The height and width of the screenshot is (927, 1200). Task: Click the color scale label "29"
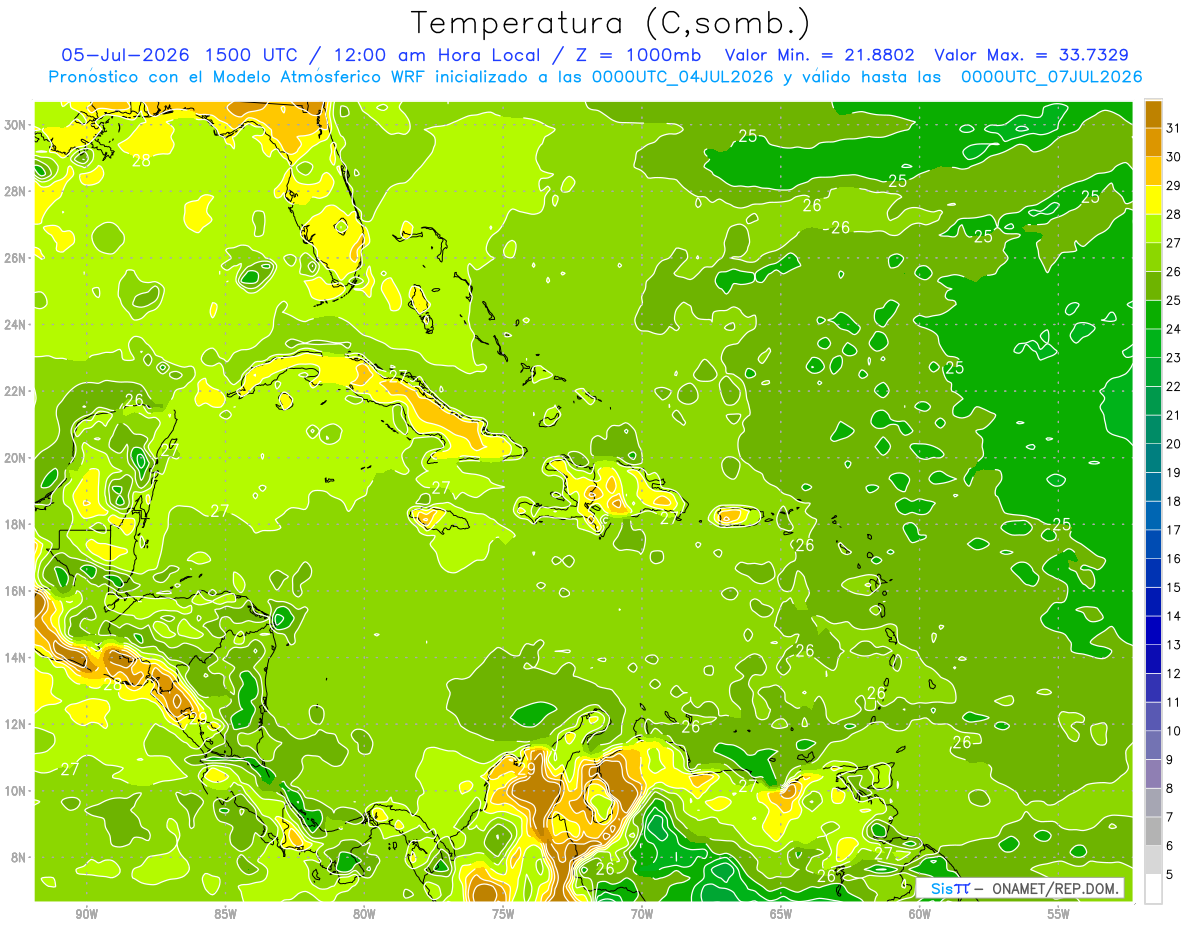1174,185
